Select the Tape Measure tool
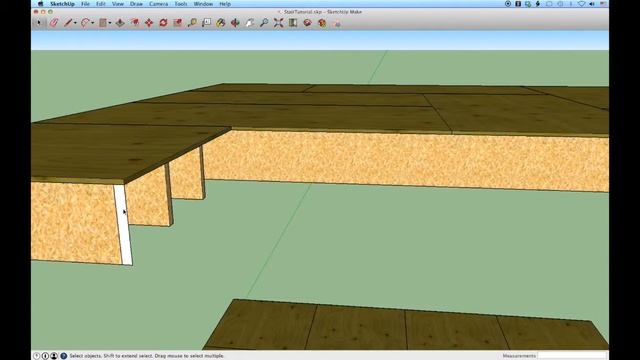The width and height of the screenshot is (640, 360). [x=192, y=23]
